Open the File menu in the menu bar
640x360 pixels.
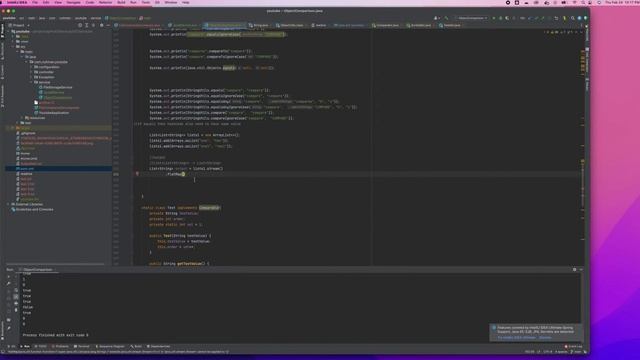(x=35, y=2)
